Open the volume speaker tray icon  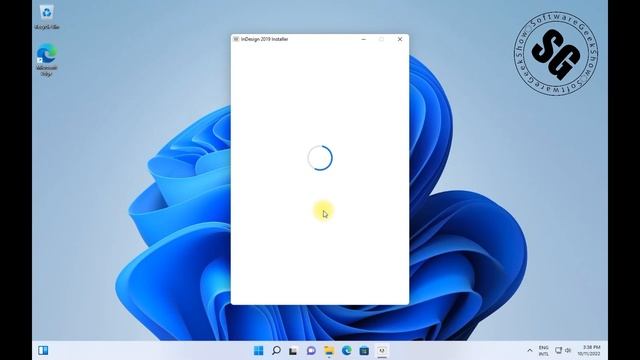tap(568, 350)
